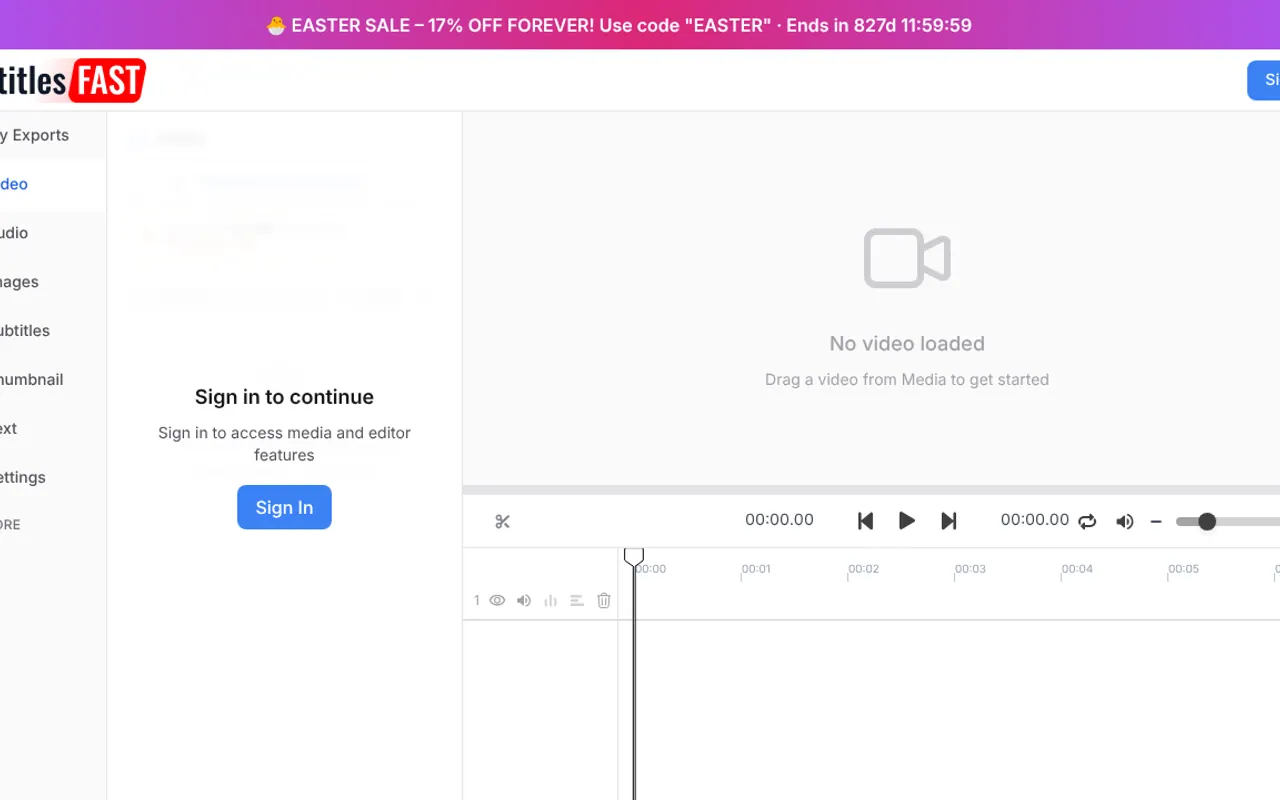Screen dimensions: 1280x800
Task: Mute the master volume speaker icon
Action: coord(1125,521)
